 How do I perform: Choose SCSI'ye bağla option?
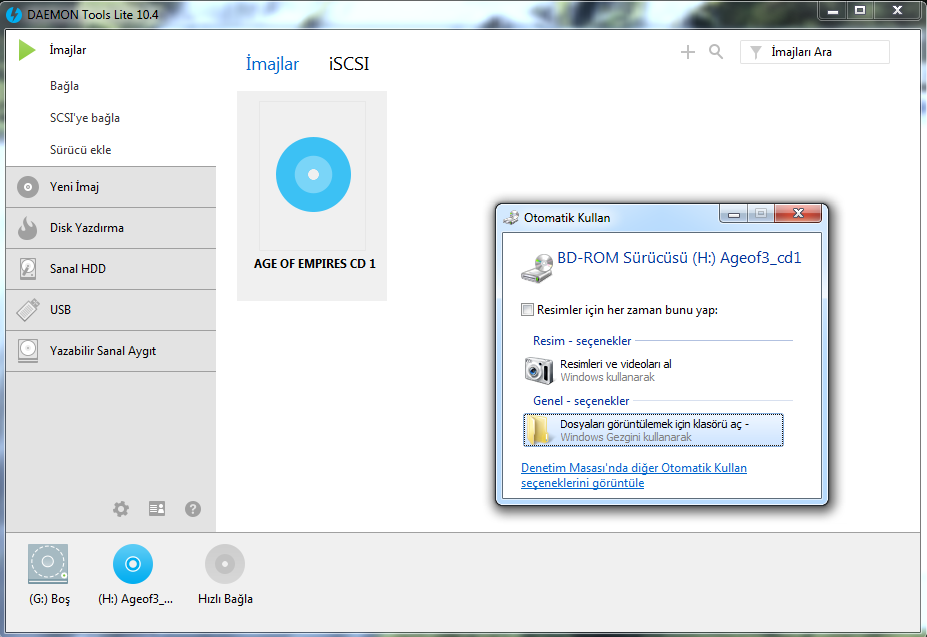pyautogui.click(x=85, y=118)
